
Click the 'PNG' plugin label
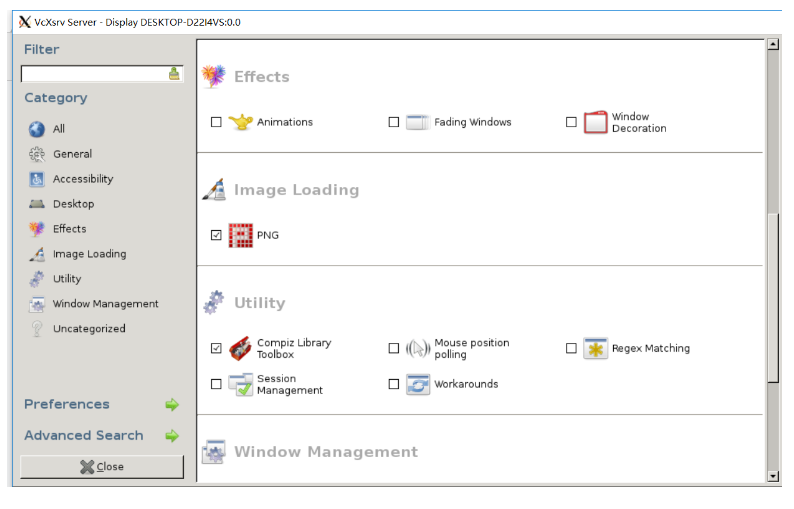point(267,235)
